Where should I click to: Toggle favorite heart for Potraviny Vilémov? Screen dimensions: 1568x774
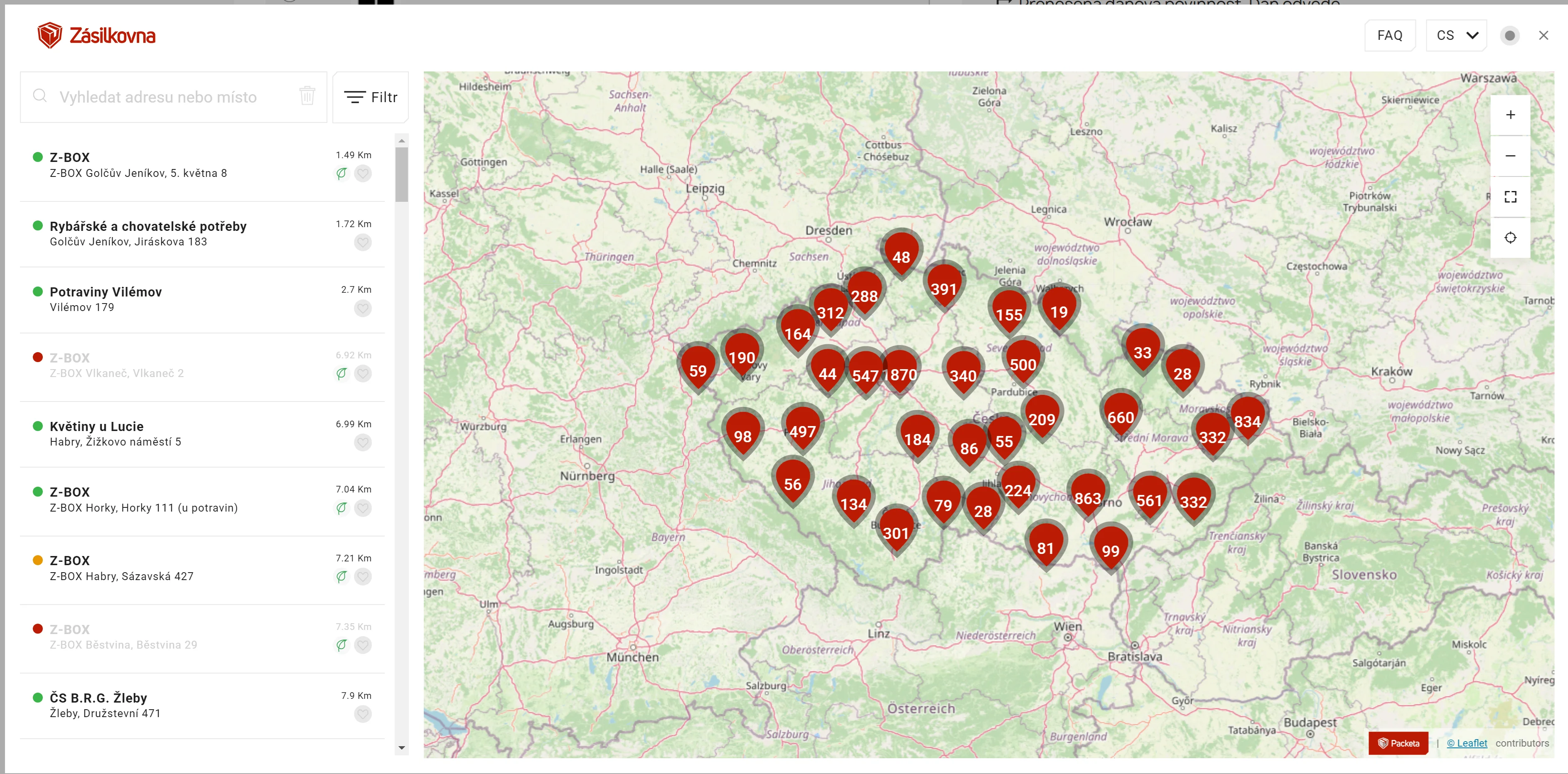[x=363, y=309]
